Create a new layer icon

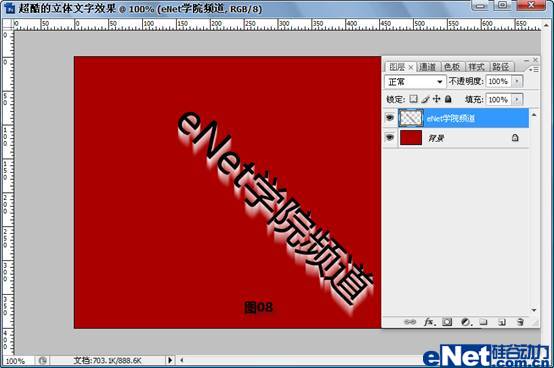(x=502, y=322)
